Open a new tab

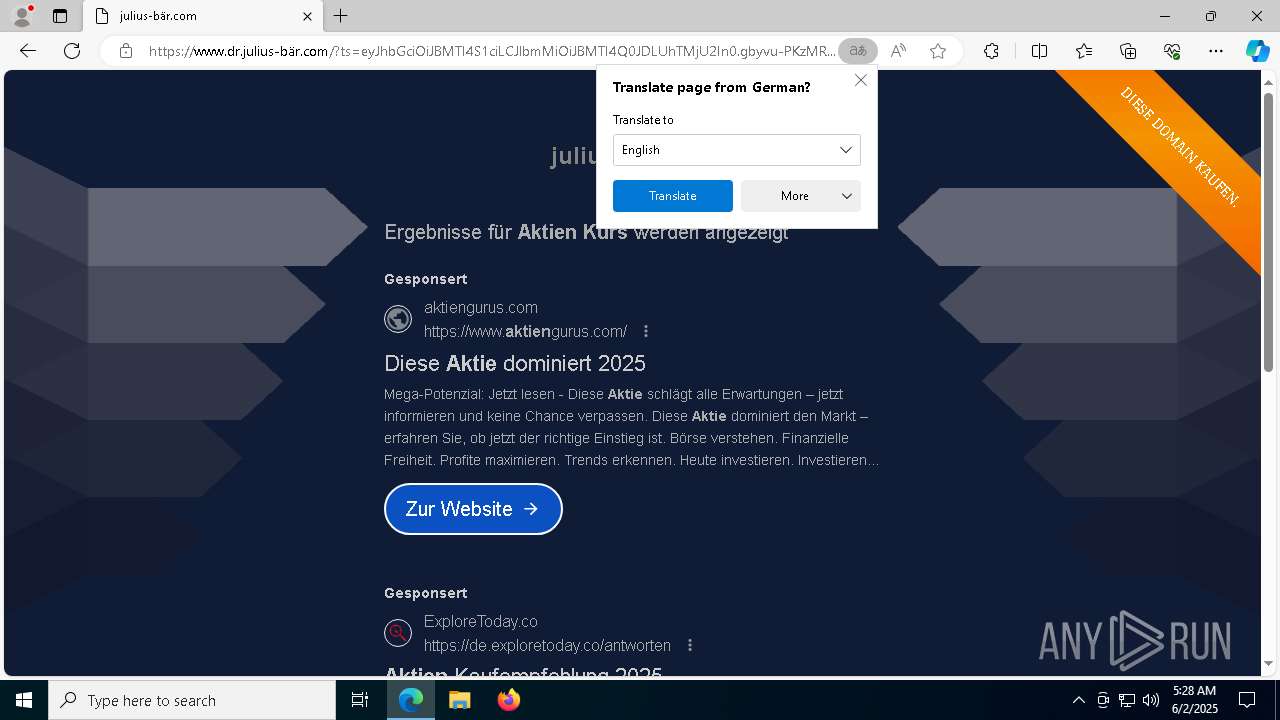click(341, 16)
